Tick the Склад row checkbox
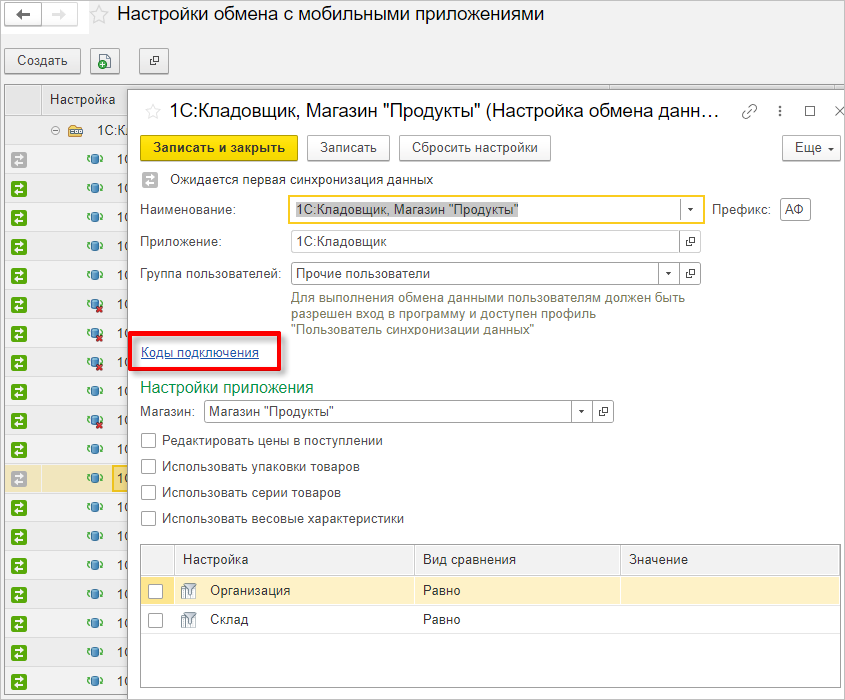This screenshot has height=700, width=845. 155,620
